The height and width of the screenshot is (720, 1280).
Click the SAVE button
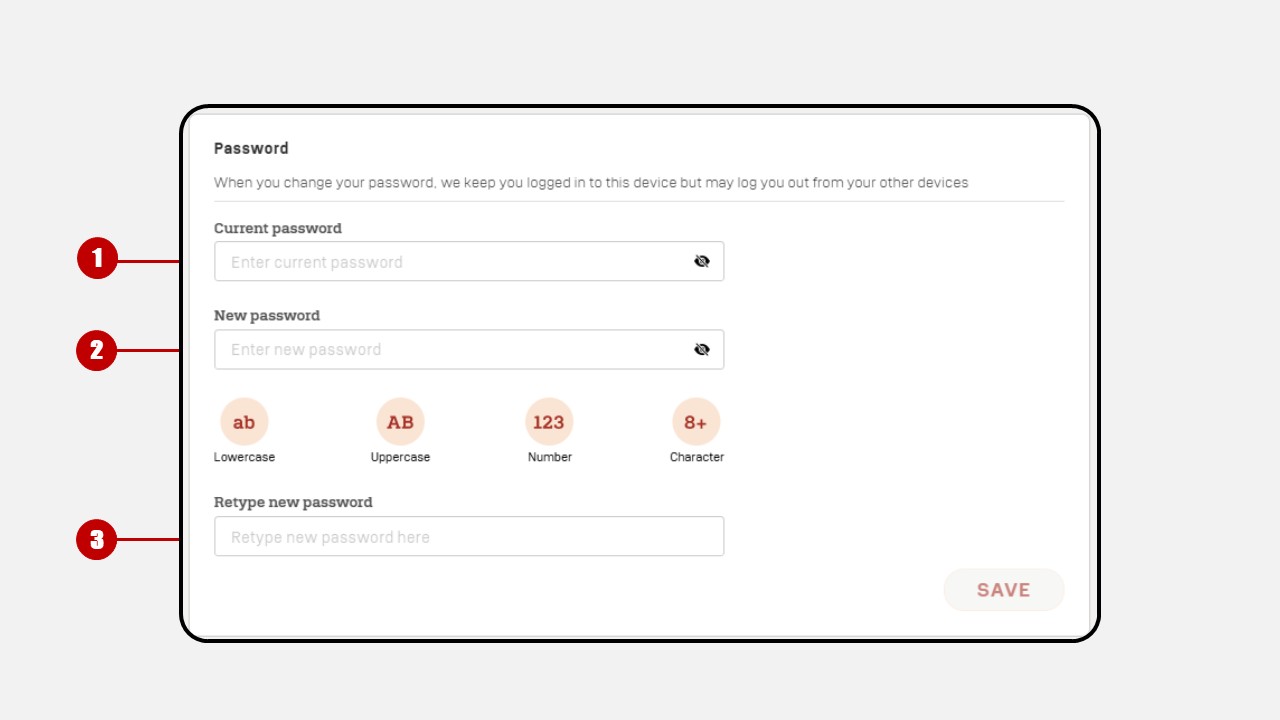[1004, 590]
